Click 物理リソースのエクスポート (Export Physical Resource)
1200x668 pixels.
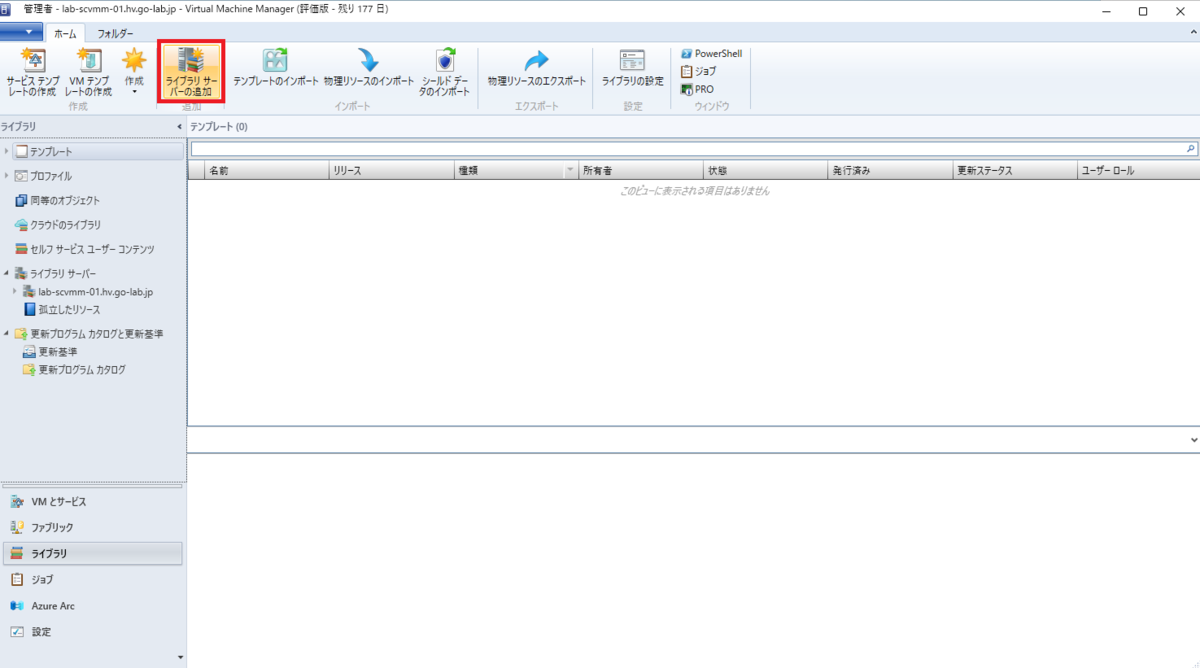point(537,69)
